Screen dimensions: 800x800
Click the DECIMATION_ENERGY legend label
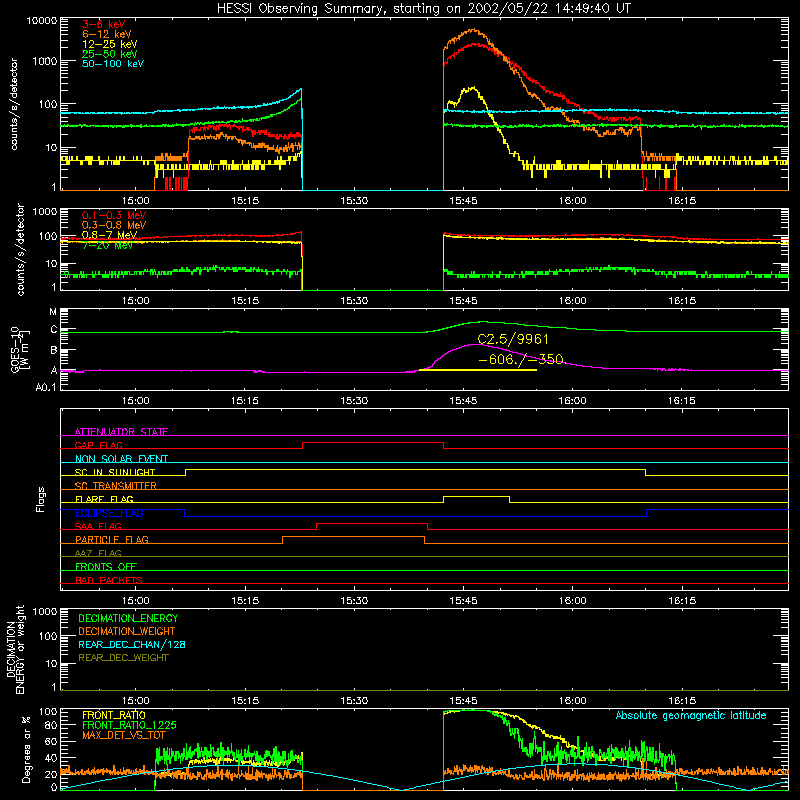tap(128, 618)
